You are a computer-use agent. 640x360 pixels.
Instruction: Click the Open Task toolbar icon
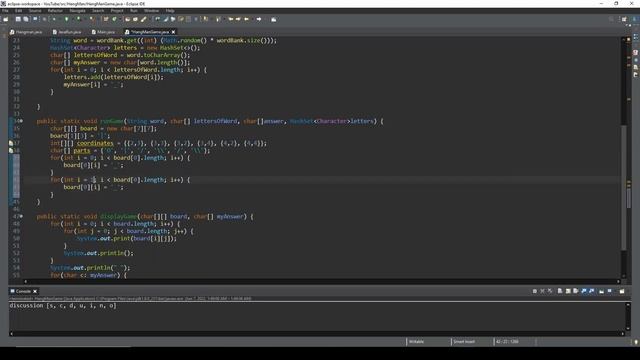point(135,19)
